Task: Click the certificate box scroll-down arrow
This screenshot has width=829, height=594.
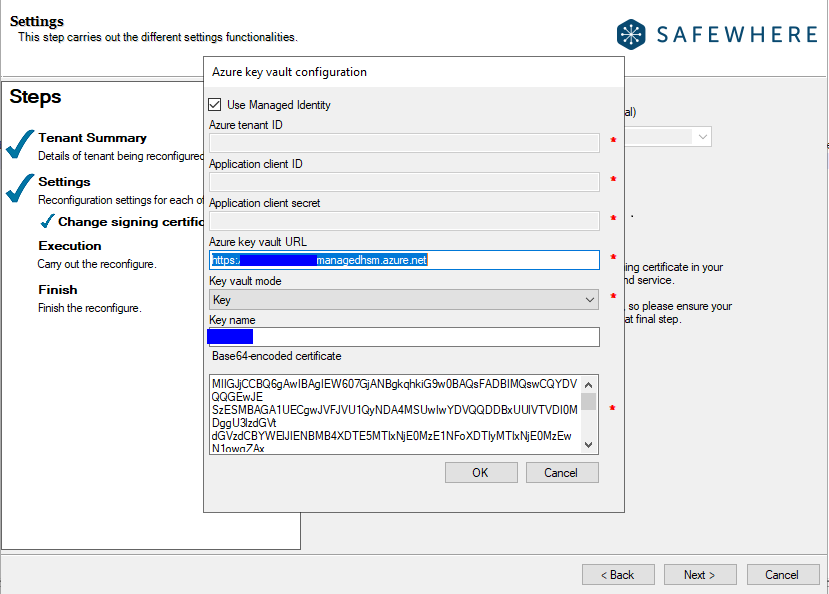Action: [x=589, y=444]
